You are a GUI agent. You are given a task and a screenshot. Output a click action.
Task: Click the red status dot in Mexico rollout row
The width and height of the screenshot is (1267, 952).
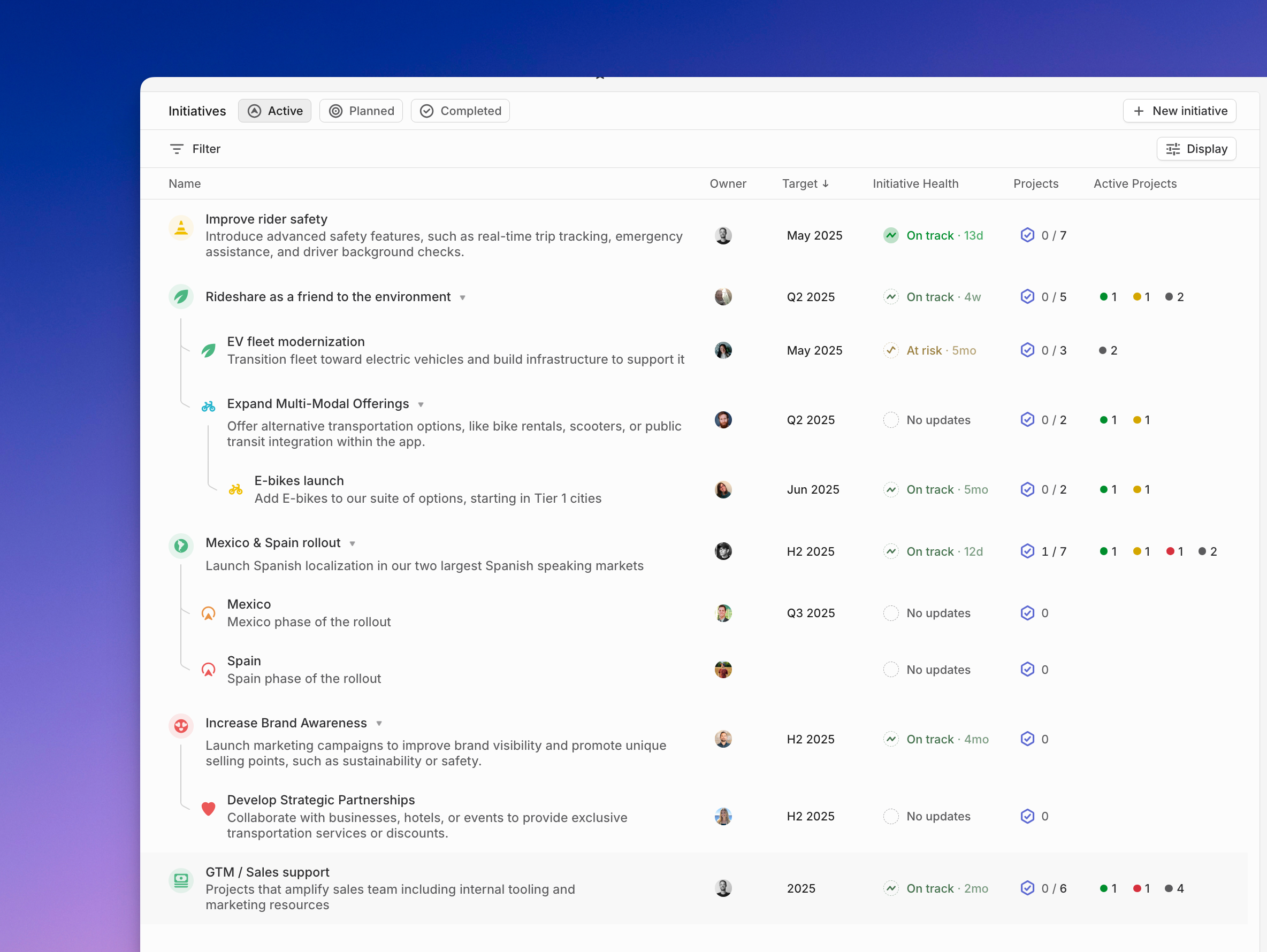(x=1170, y=551)
